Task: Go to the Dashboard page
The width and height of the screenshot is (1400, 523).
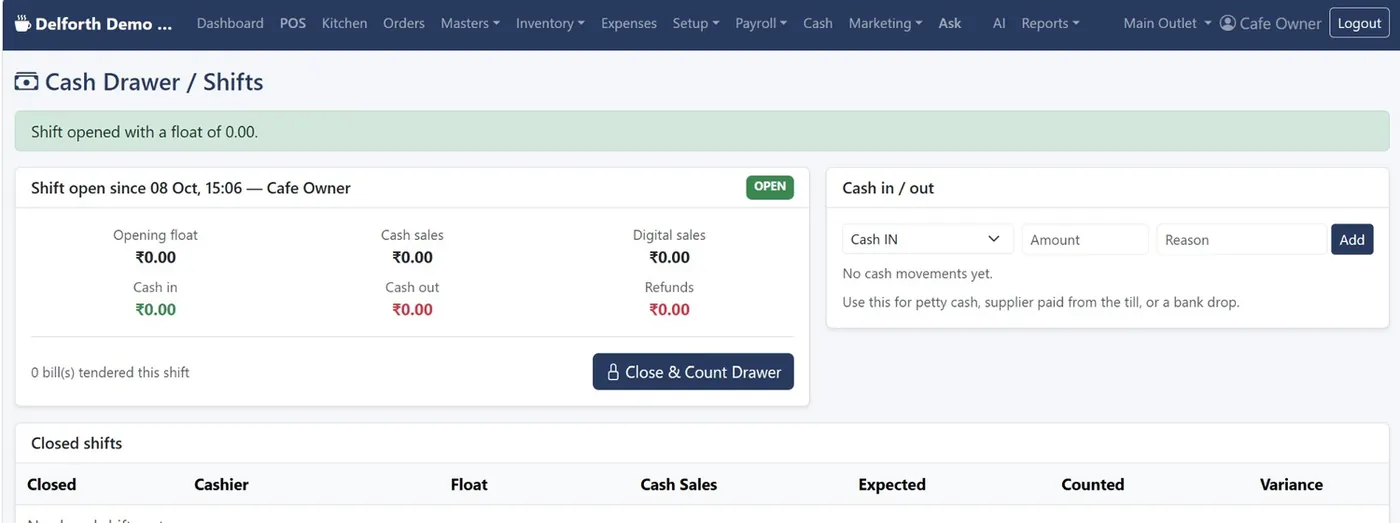Action: (230, 23)
